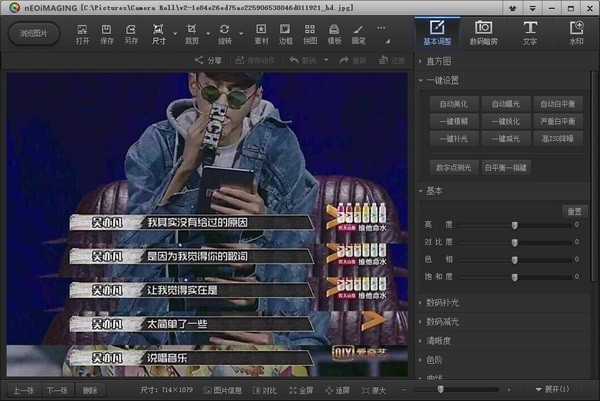Toggle 图片信息 (Image Info) display
The image size is (600, 401).
tap(223, 389)
